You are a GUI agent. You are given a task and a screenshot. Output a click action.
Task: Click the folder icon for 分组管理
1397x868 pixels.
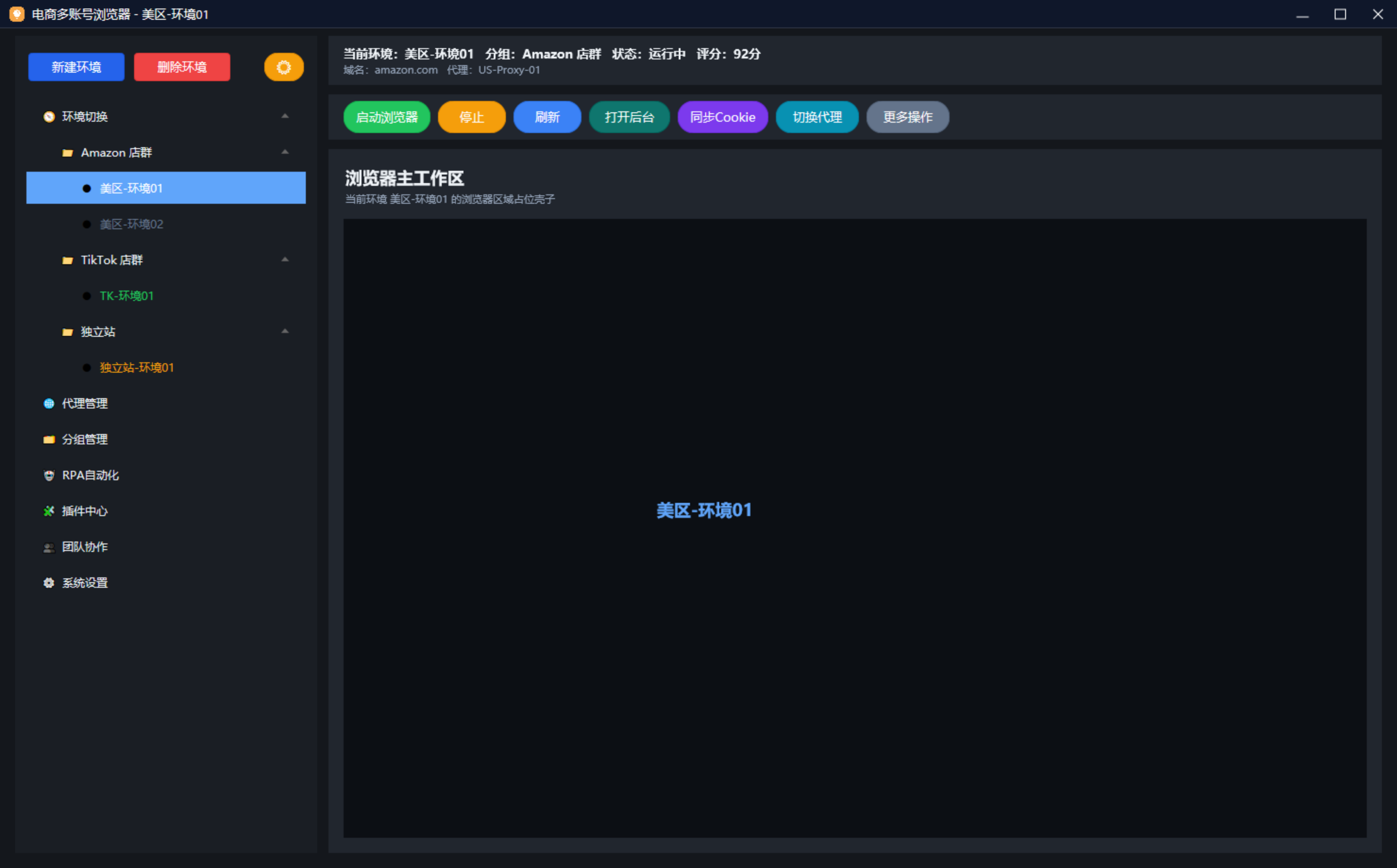(x=49, y=440)
